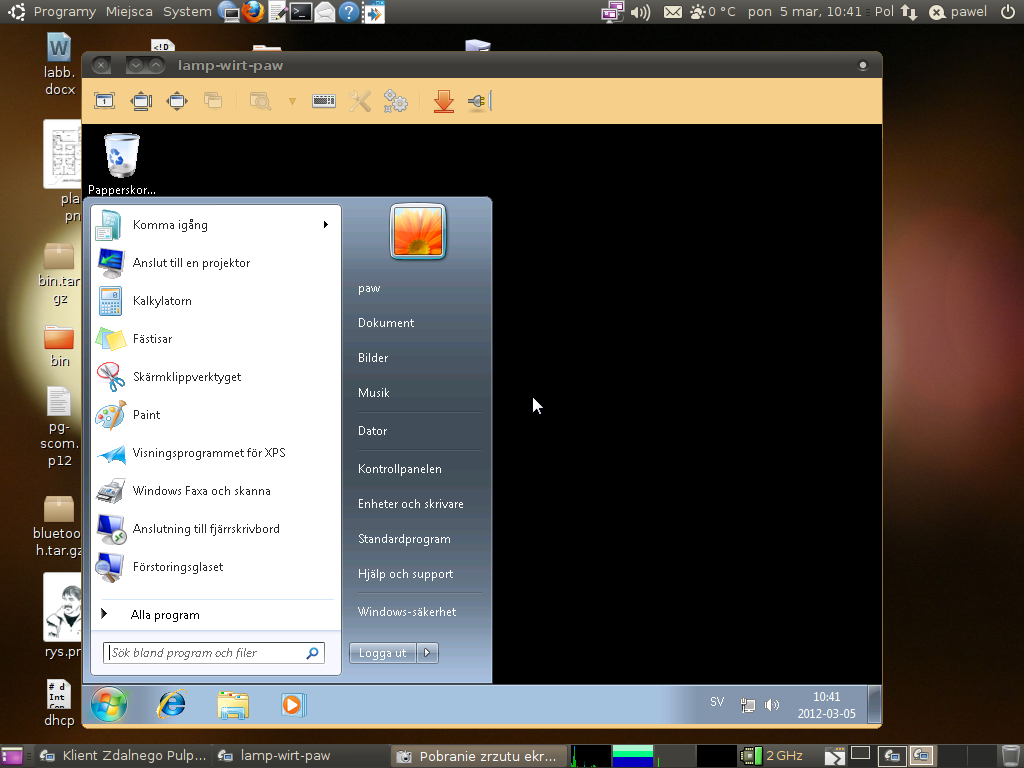Toggle keyboard grabbing in the toolbar
The image size is (1024, 768).
point(323,101)
